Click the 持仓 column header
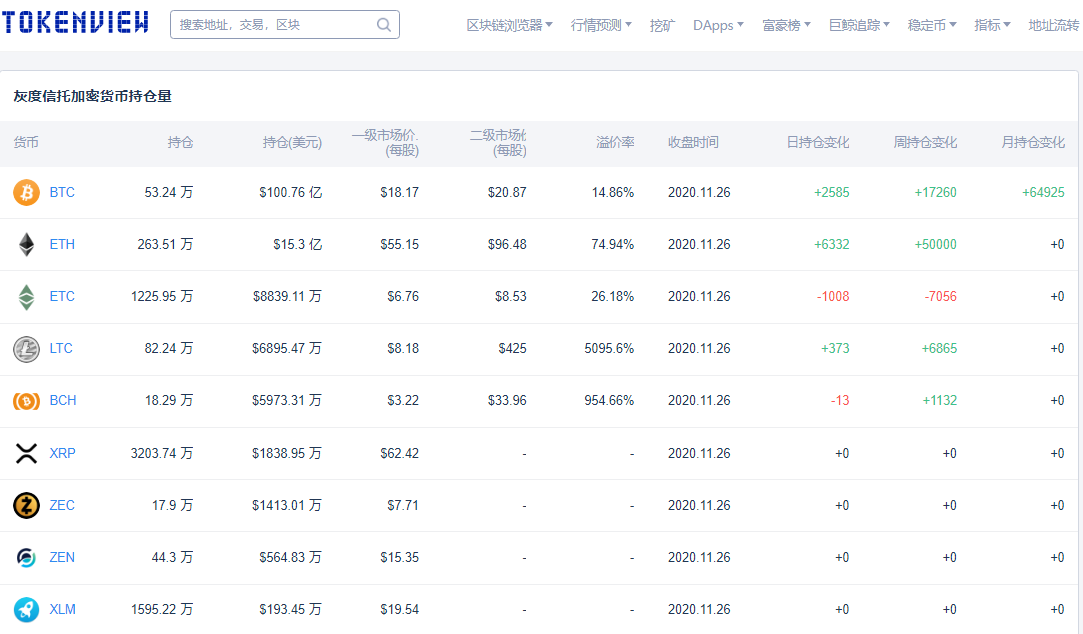1083x634 pixels. click(180, 142)
